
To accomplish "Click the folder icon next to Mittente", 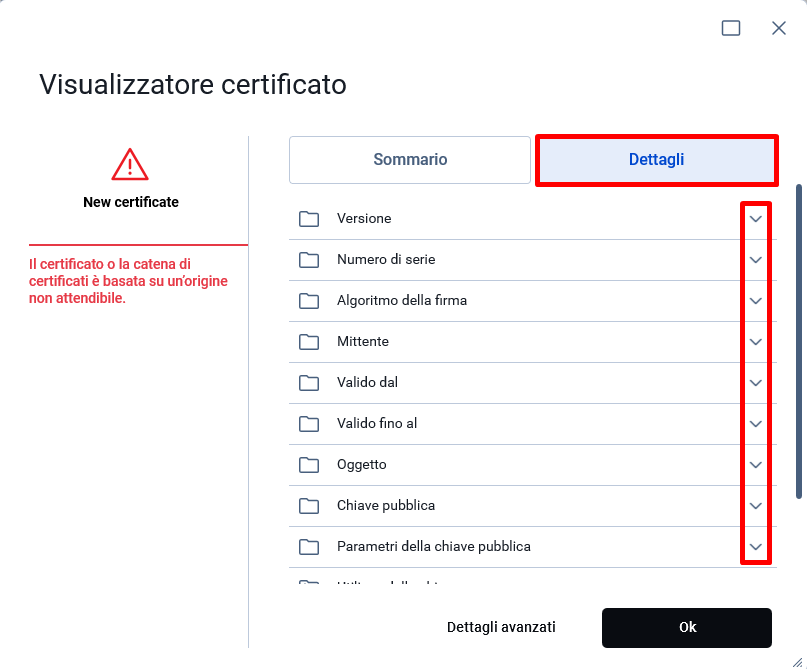I will coord(309,342).
